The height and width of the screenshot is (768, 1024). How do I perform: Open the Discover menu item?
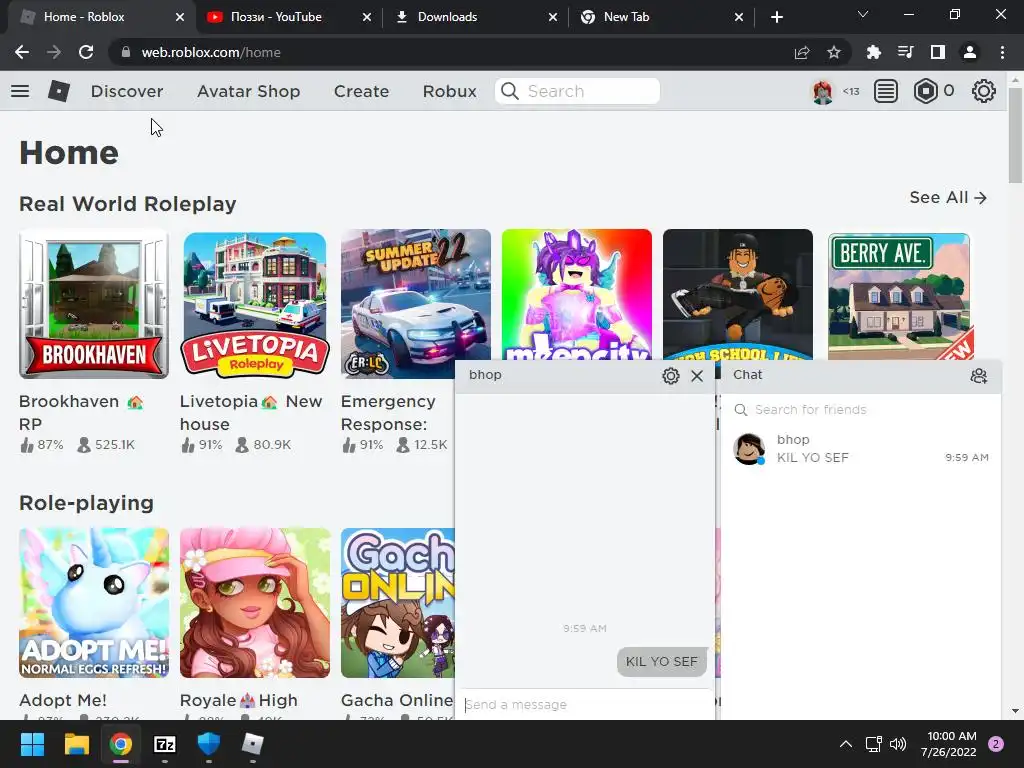click(127, 91)
